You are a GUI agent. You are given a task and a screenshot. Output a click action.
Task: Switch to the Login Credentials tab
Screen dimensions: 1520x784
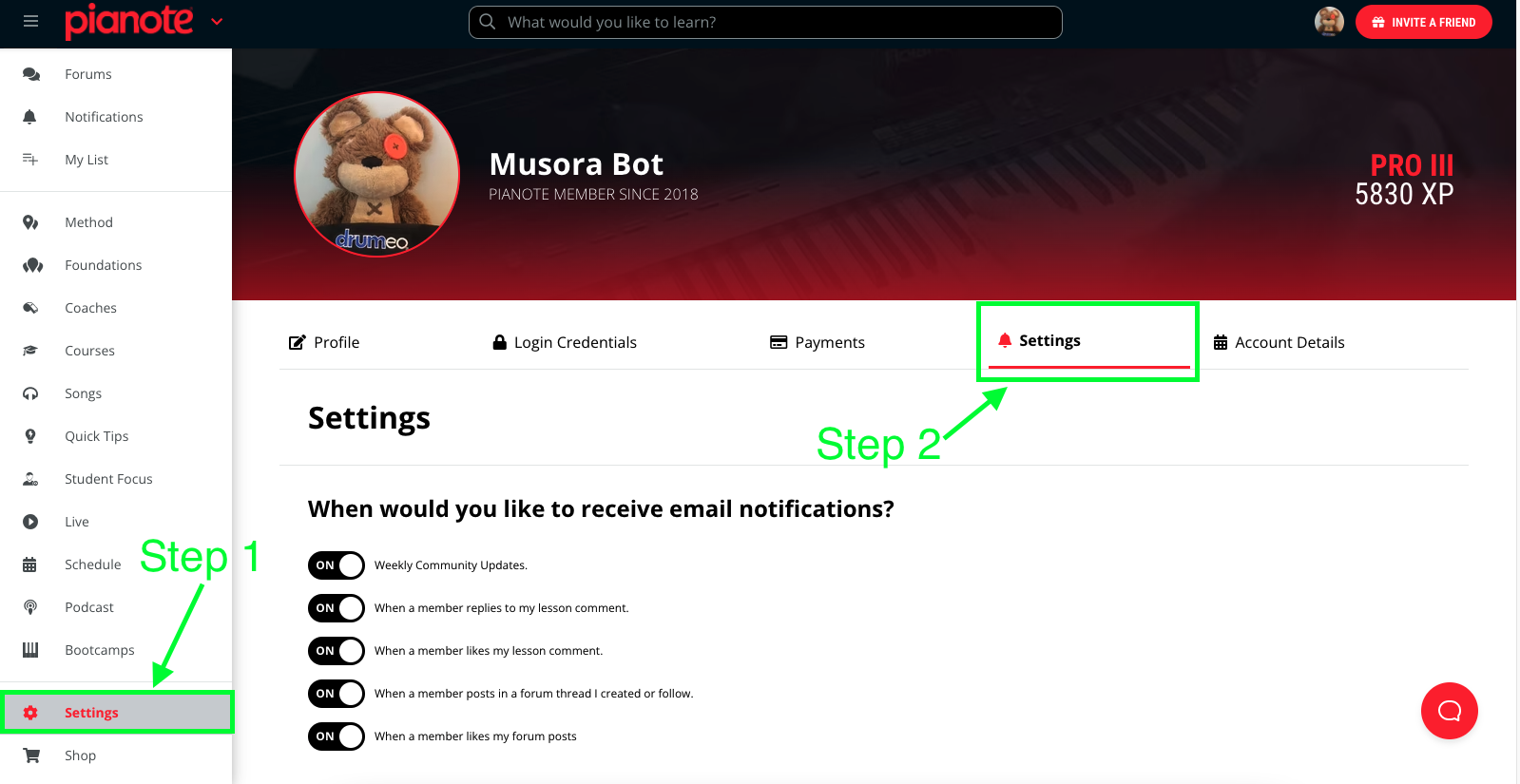tap(565, 342)
